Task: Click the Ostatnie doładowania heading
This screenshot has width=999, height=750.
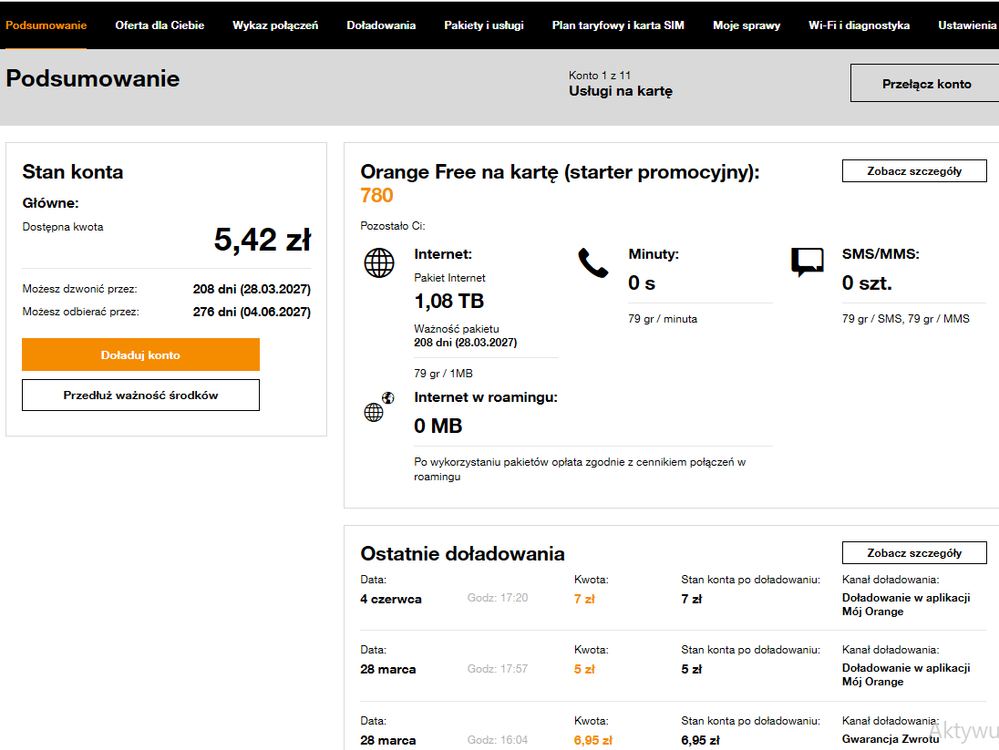Action: pos(463,554)
